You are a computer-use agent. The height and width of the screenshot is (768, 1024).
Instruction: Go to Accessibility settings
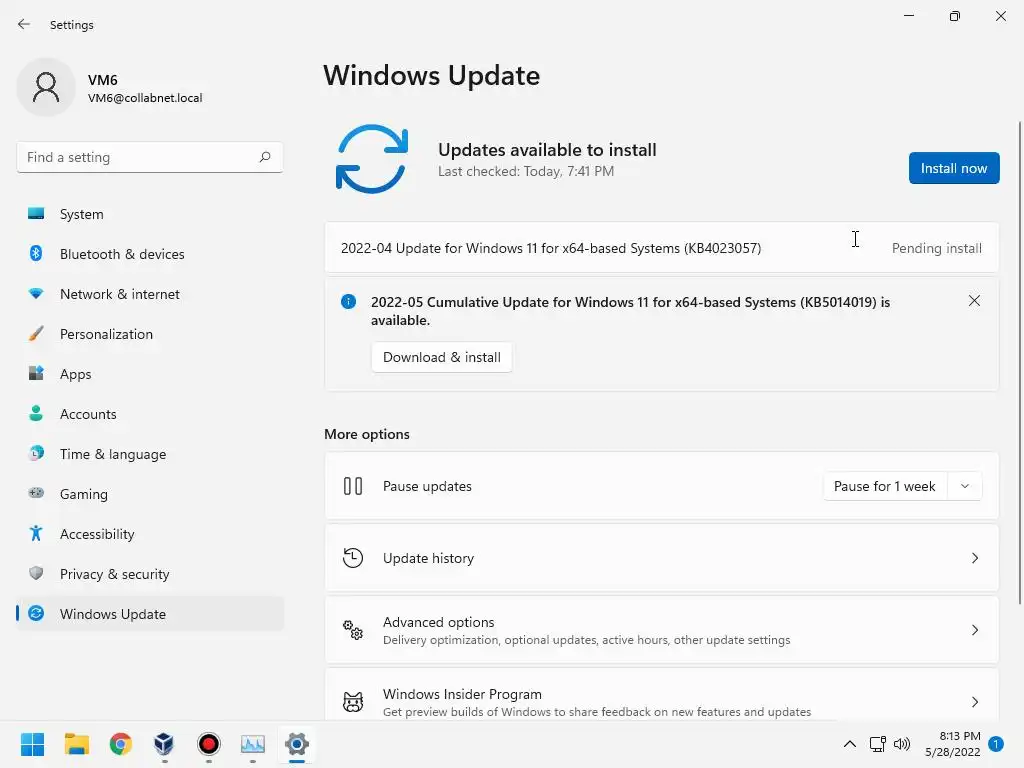click(x=150, y=534)
